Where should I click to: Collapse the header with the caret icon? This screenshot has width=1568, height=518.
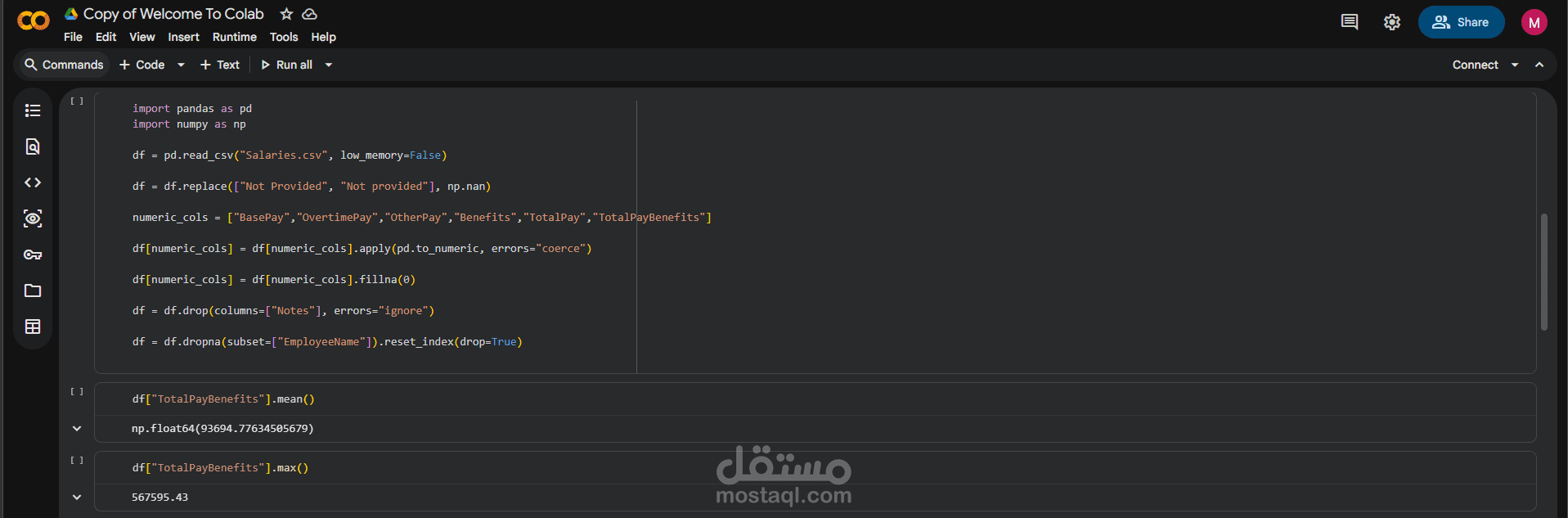pyautogui.click(x=1539, y=65)
